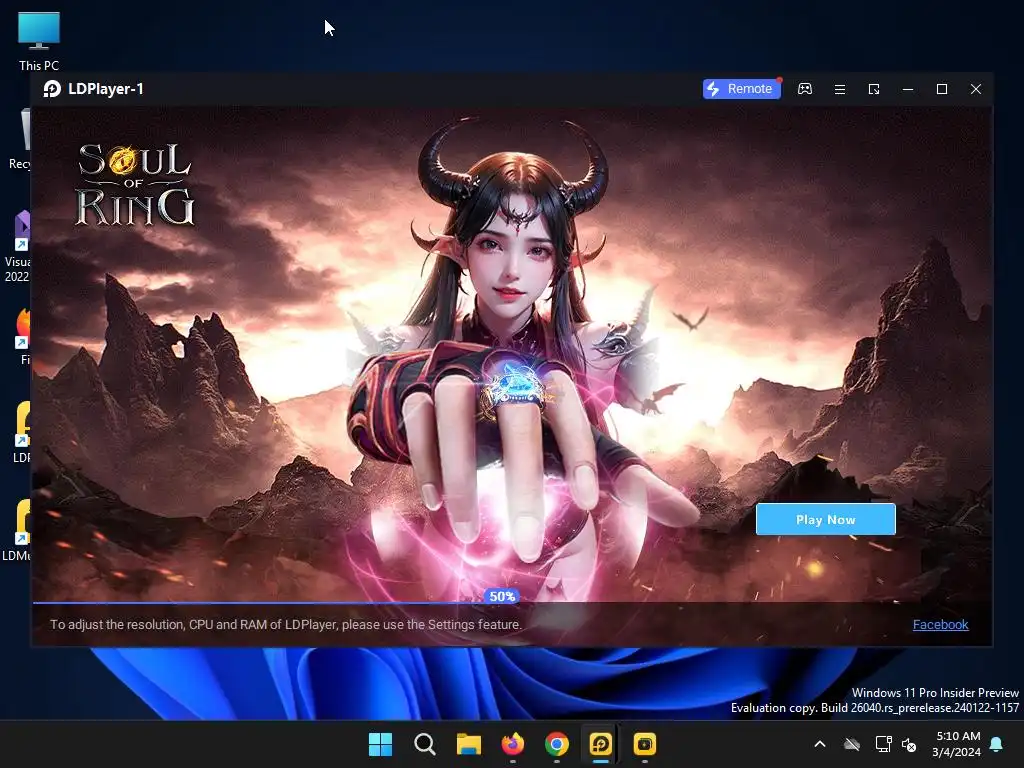
Task: Open the Windows Start menu
Action: point(380,744)
